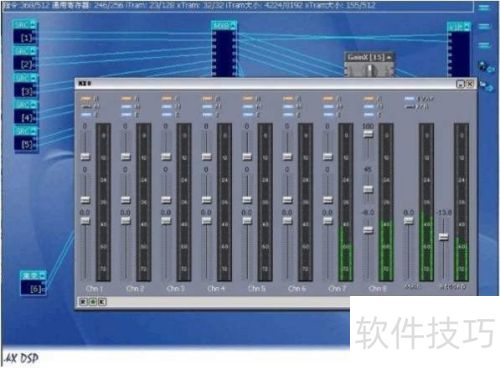Click the 'Chn 1' channel label
The width and height of the screenshot is (500, 370).
pyautogui.click(x=94, y=288)
